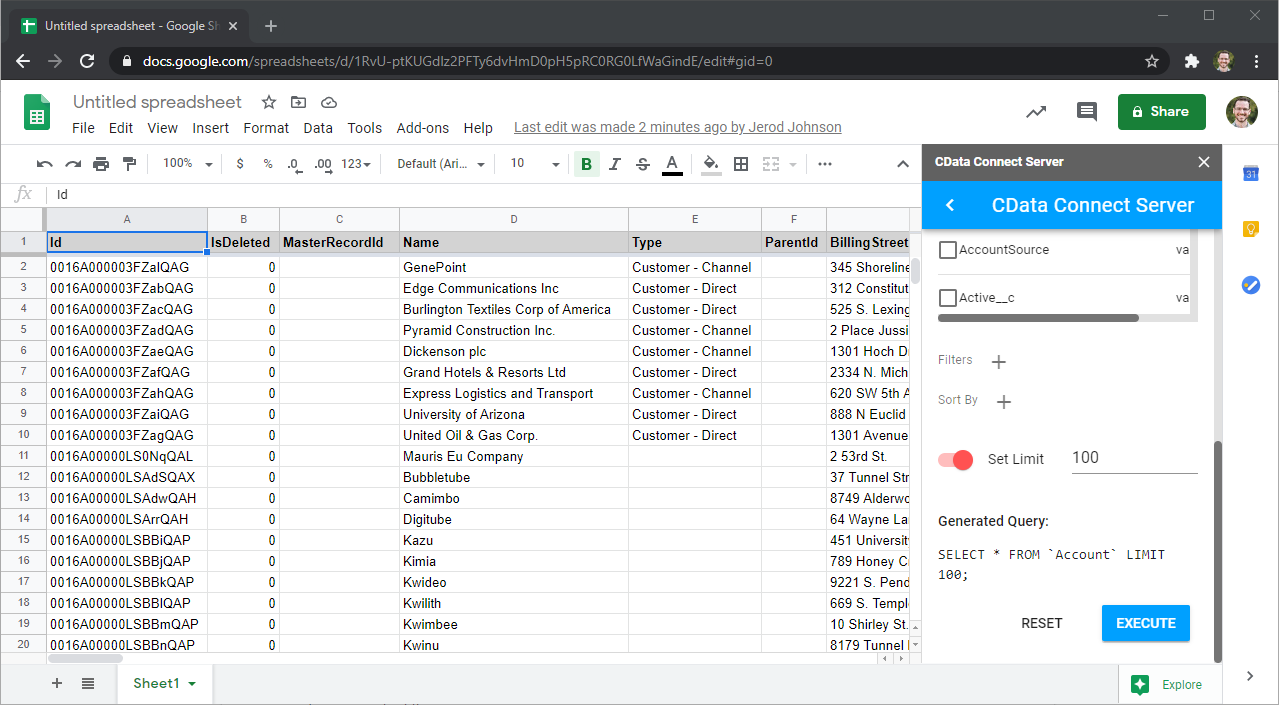
Task: Collapse the side panel chevron
Action: coord(1250,677)
